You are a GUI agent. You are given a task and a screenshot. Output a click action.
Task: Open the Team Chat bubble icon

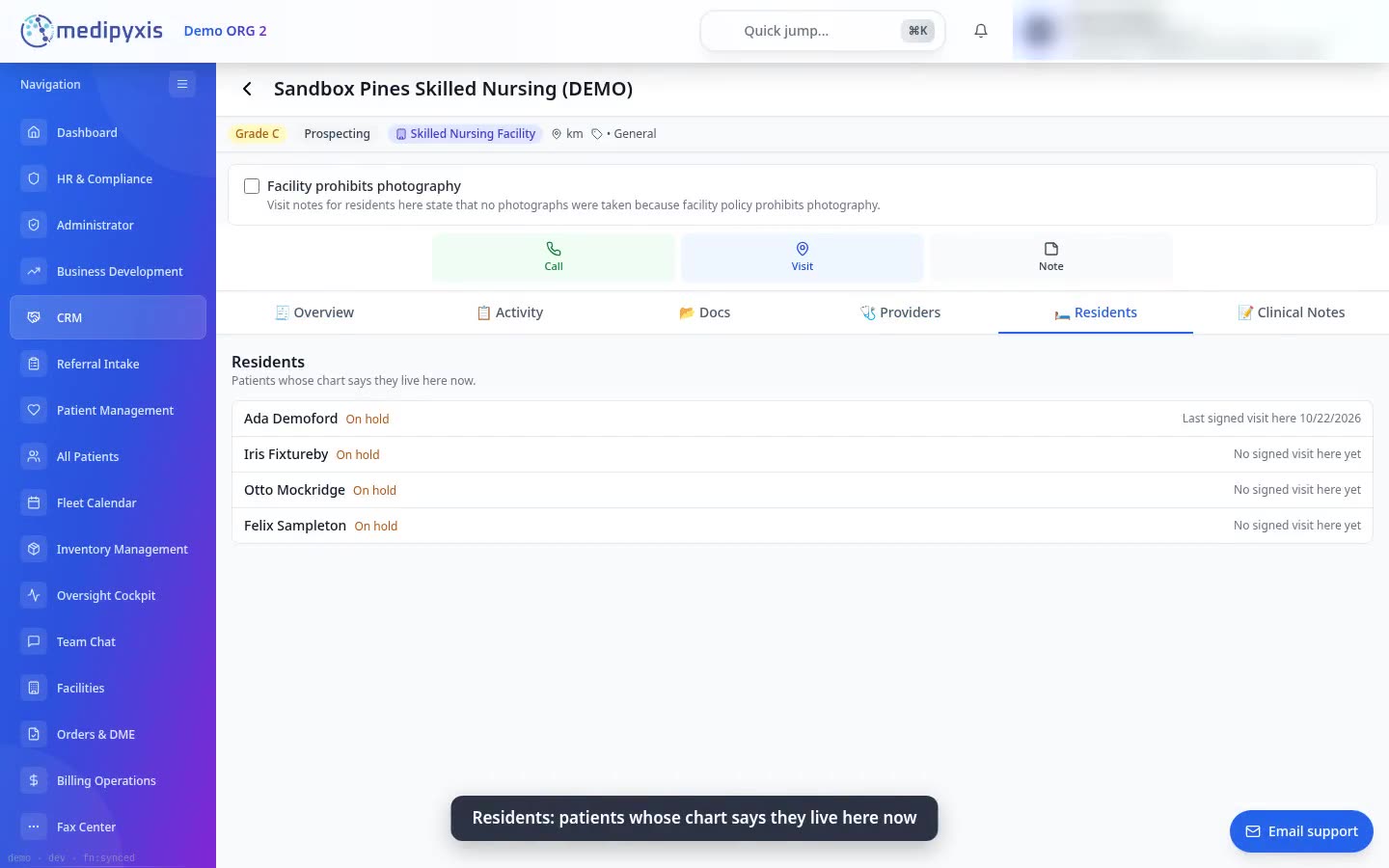pyautogui.click(x=34, y=641)
